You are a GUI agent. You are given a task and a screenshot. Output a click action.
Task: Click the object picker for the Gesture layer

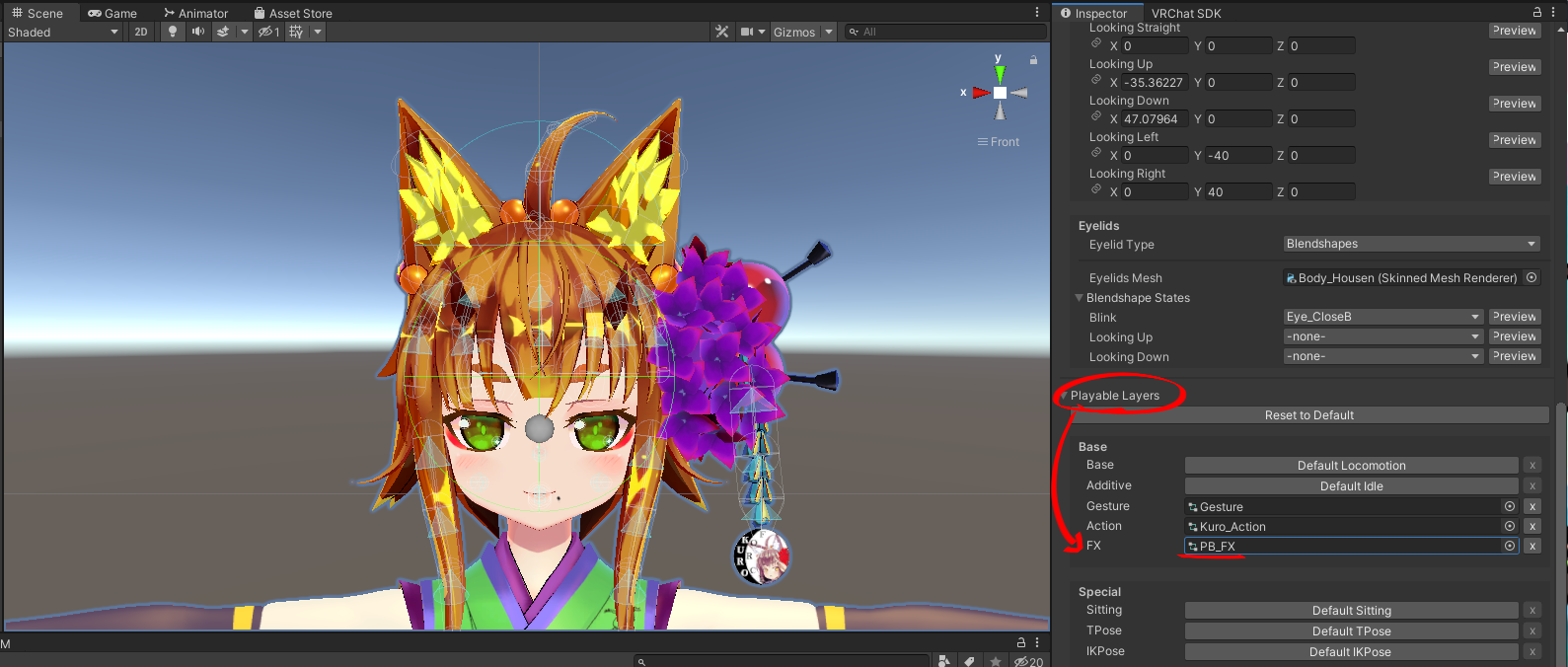pyautogui.click(x=1509, y=506)
